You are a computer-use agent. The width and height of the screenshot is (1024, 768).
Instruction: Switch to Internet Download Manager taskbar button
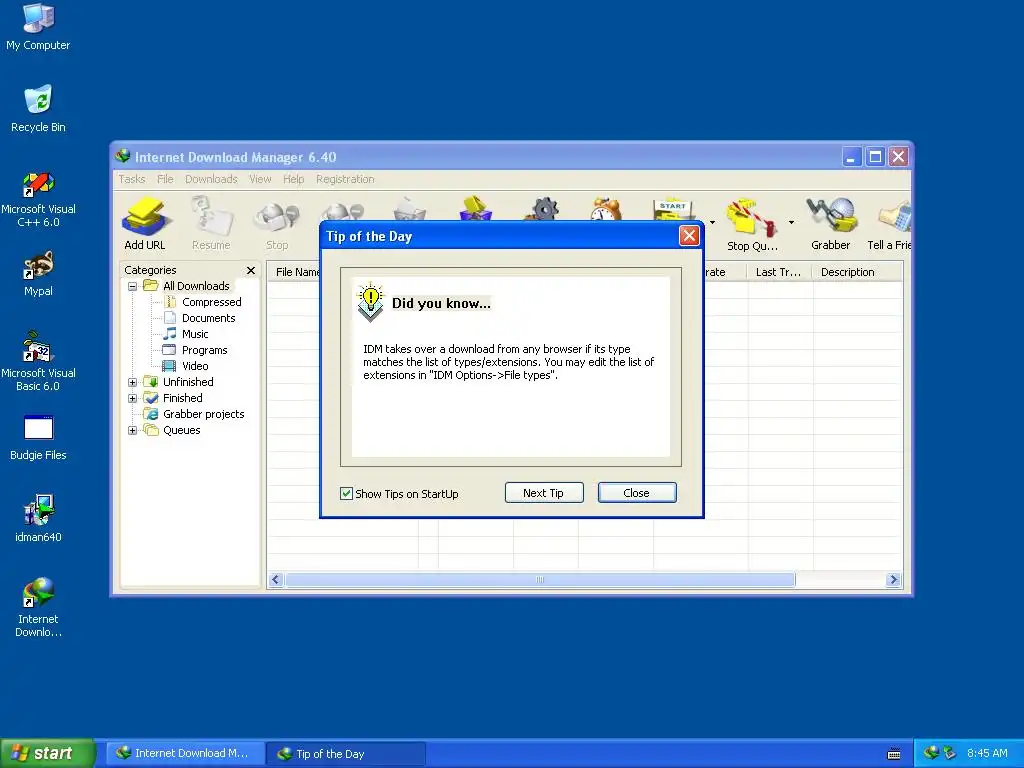point(185,753)
